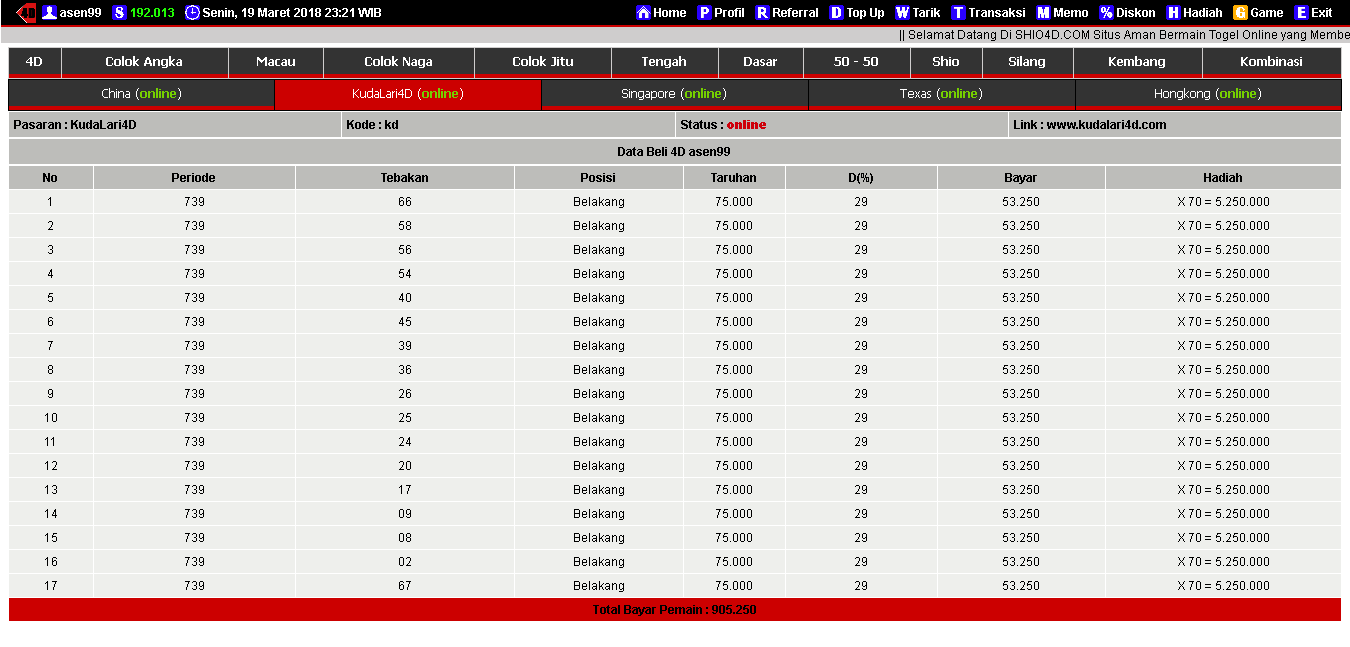Click the Top Up D icon
The height and width of the screenshot is (647, 1350).
pos(836,13)
